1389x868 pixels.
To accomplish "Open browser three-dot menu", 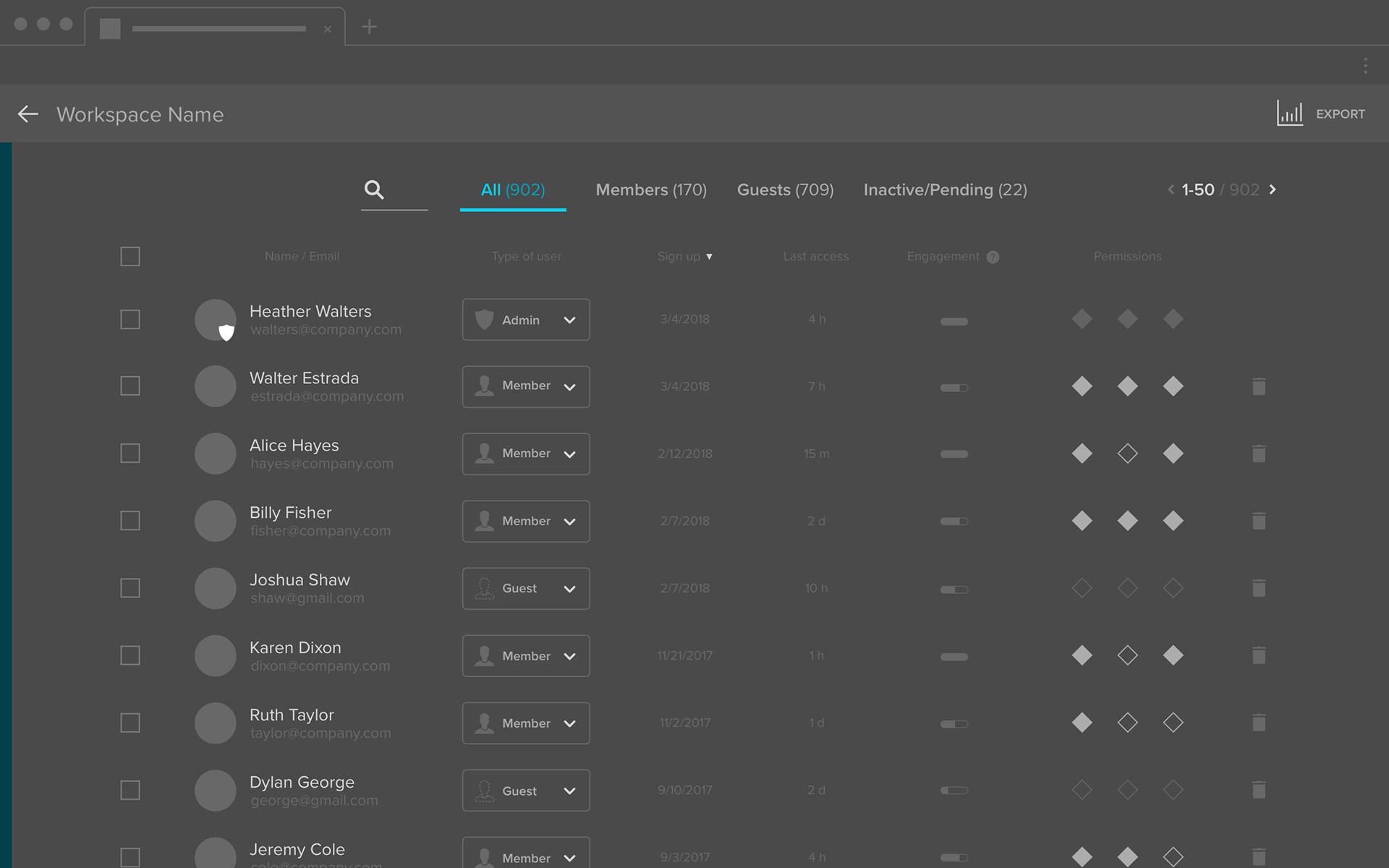I will [x=1365, y=66].
